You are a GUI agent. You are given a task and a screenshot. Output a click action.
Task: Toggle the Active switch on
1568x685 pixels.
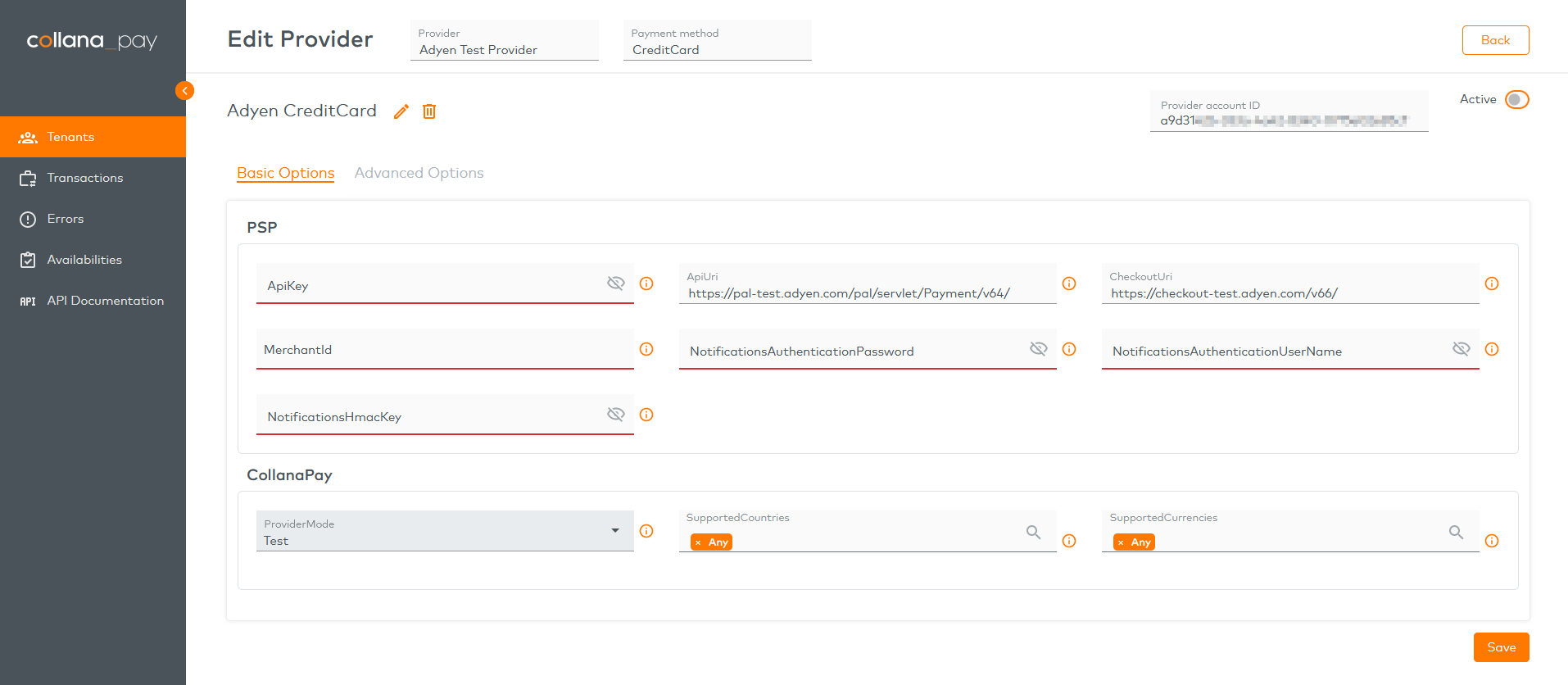point(1516,100)
